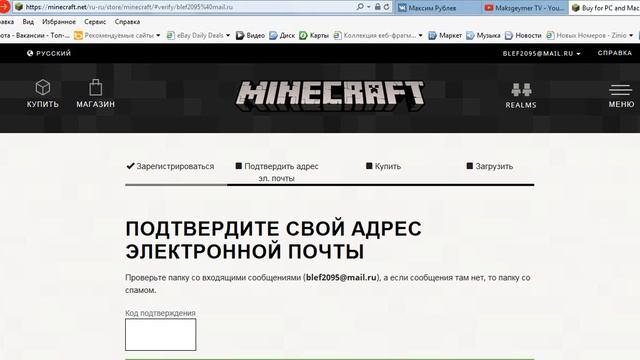This screenshot has width=640, height=360.
Task: Click site favicon in address bar
Action: tap(19, 7)
